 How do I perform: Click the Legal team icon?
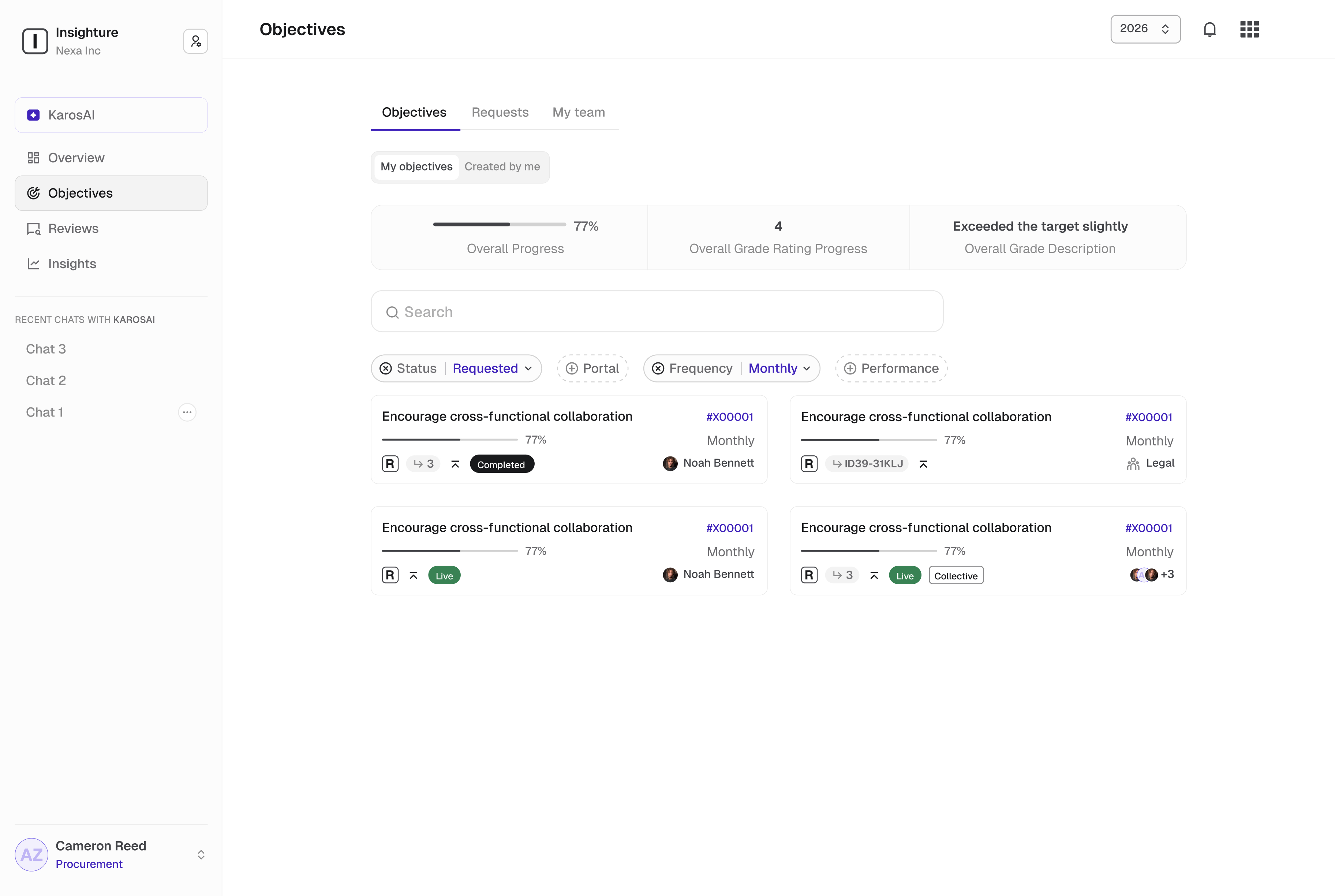[x=1133, y=463]
